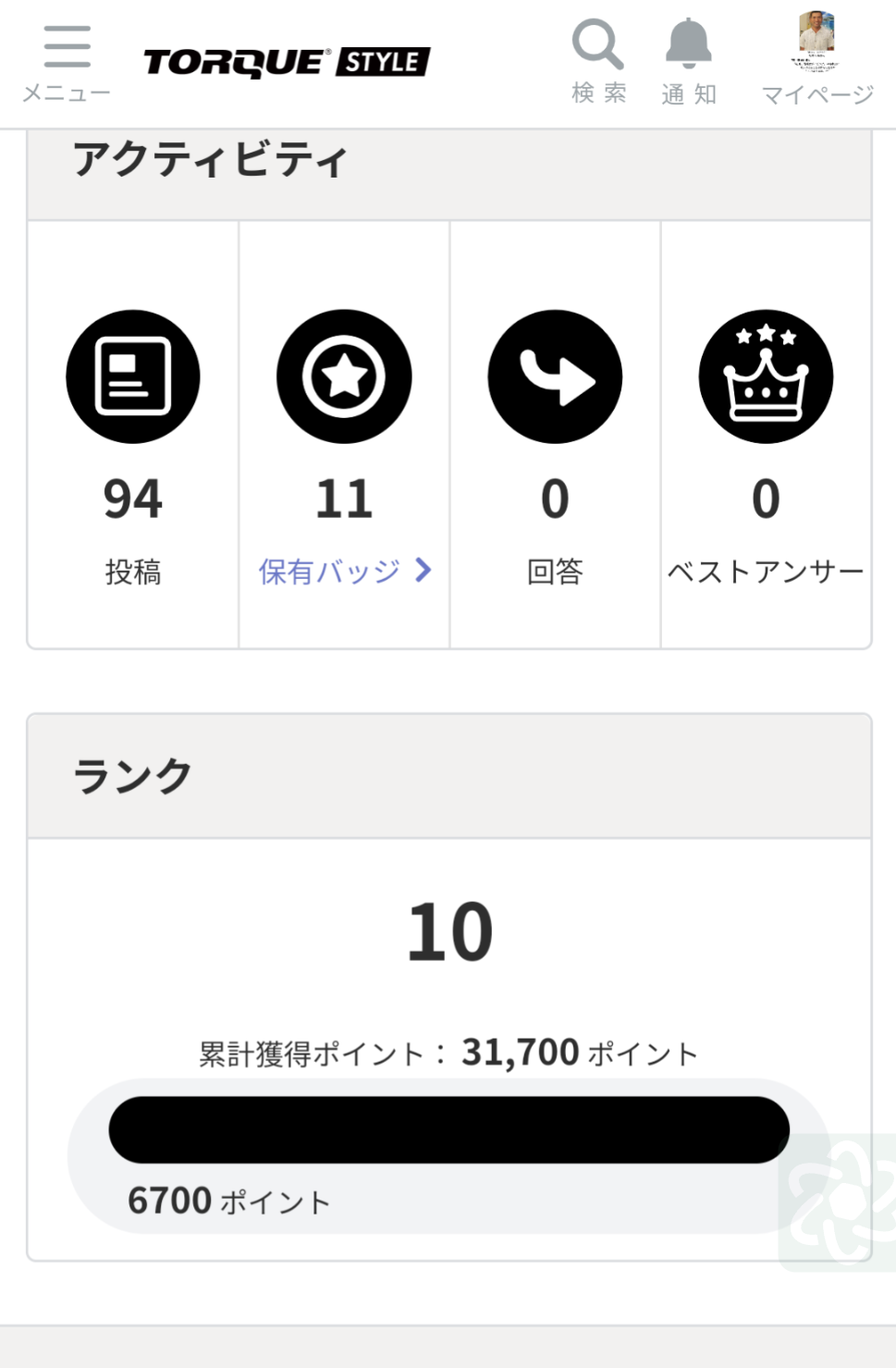The image size is (896, 1368).
Task: Open notifications bell icon
Action: click(x=689, y=43)
